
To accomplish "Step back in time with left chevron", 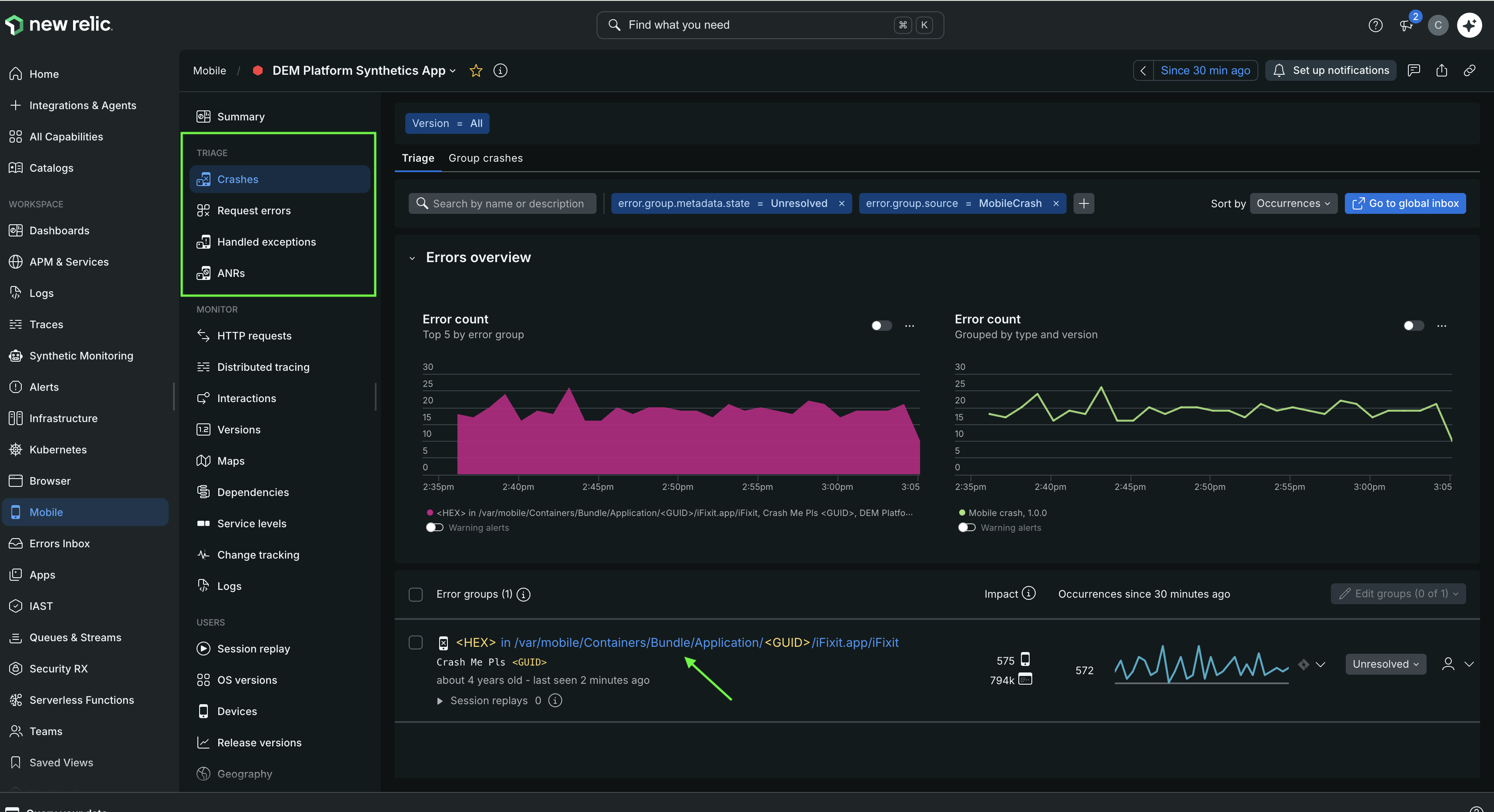I will [x=1143, y=70].
